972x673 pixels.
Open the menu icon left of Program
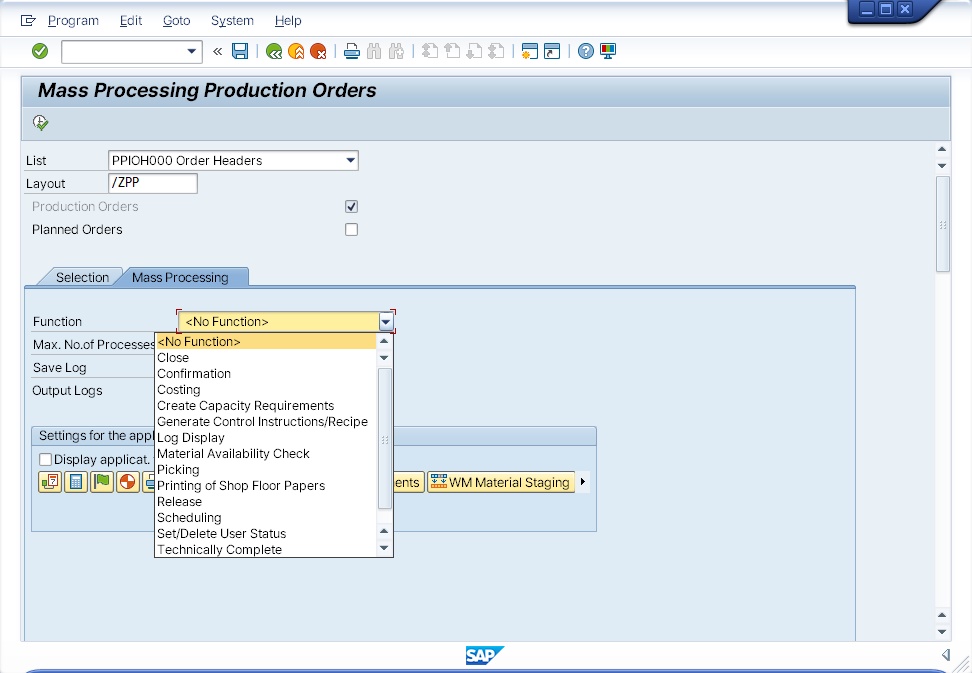[28, 20]
